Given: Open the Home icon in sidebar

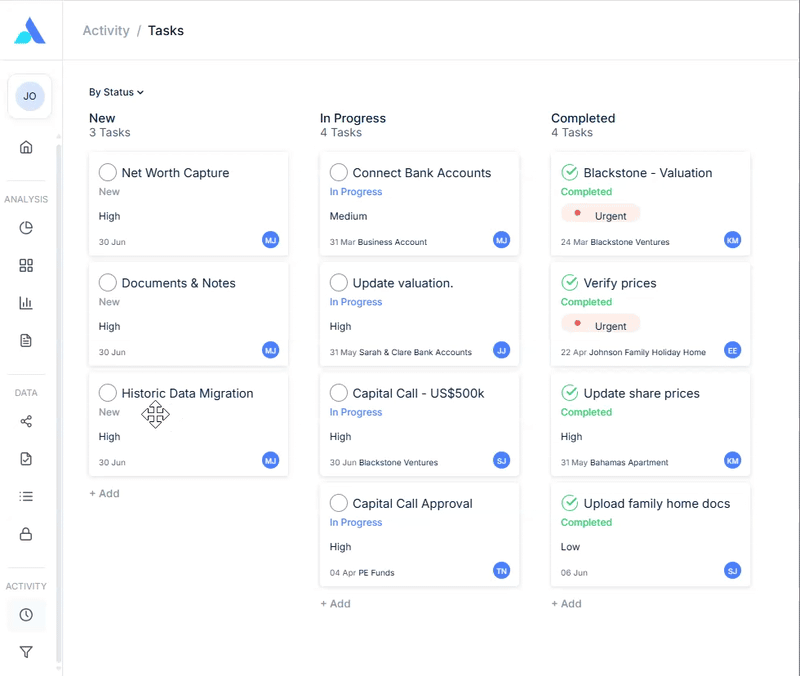Looking at the screenshot, I should point(26,147).
